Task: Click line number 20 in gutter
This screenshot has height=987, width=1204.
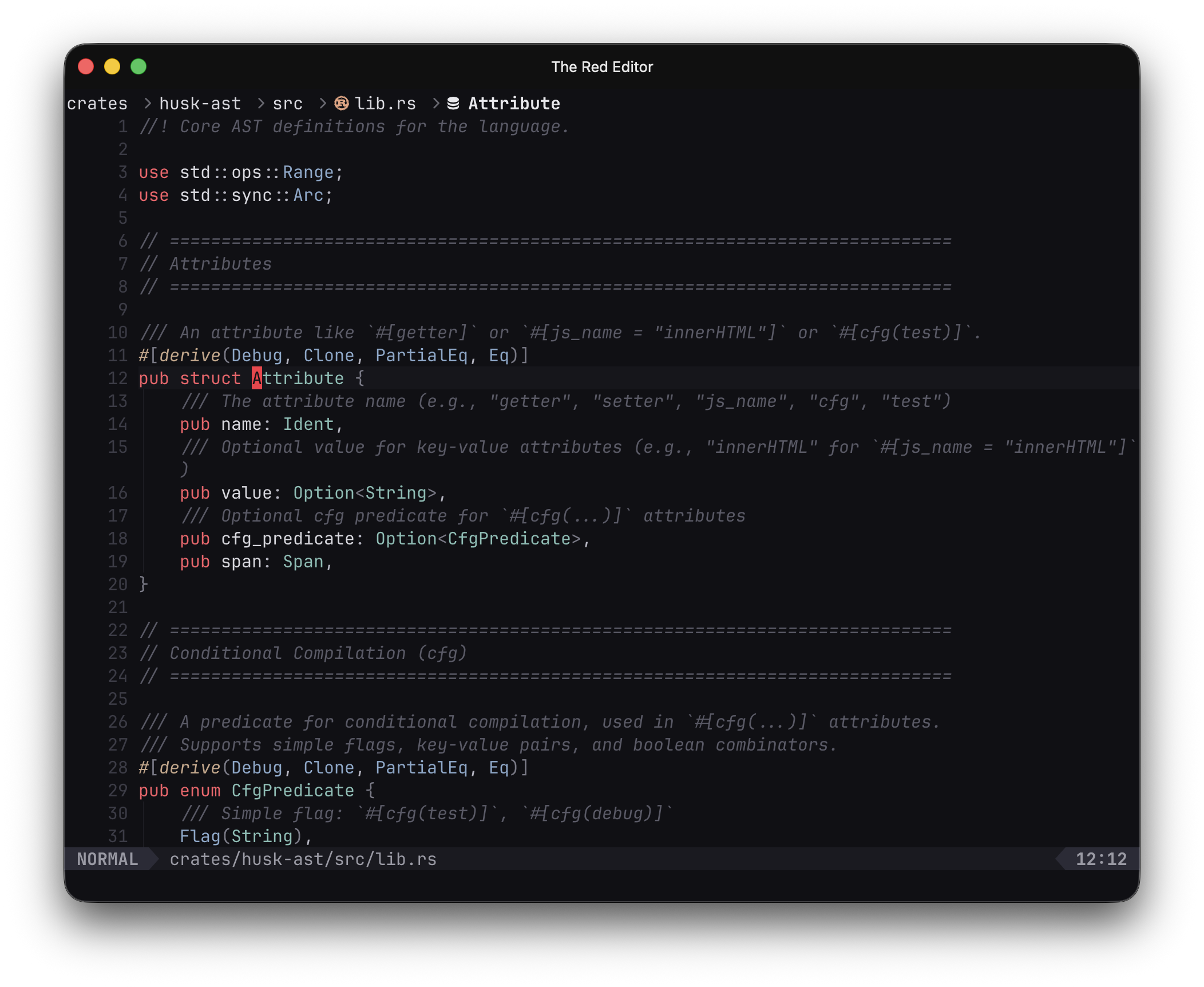Action: pyautogui.click(x=118, y=585)
